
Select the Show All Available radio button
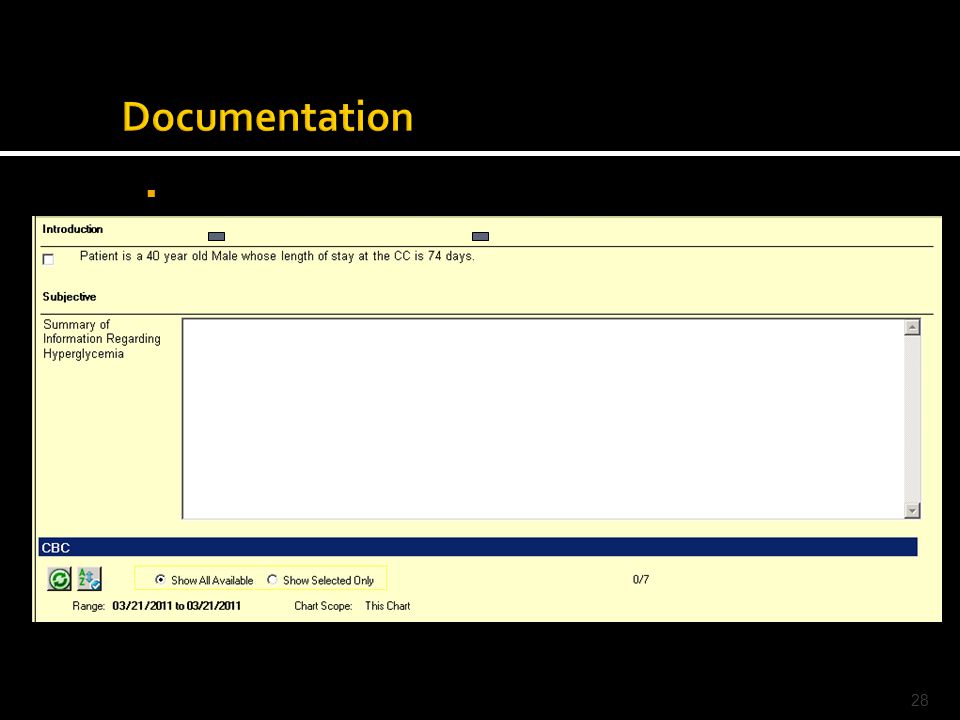pyautogui.click(x=160, y=579)
